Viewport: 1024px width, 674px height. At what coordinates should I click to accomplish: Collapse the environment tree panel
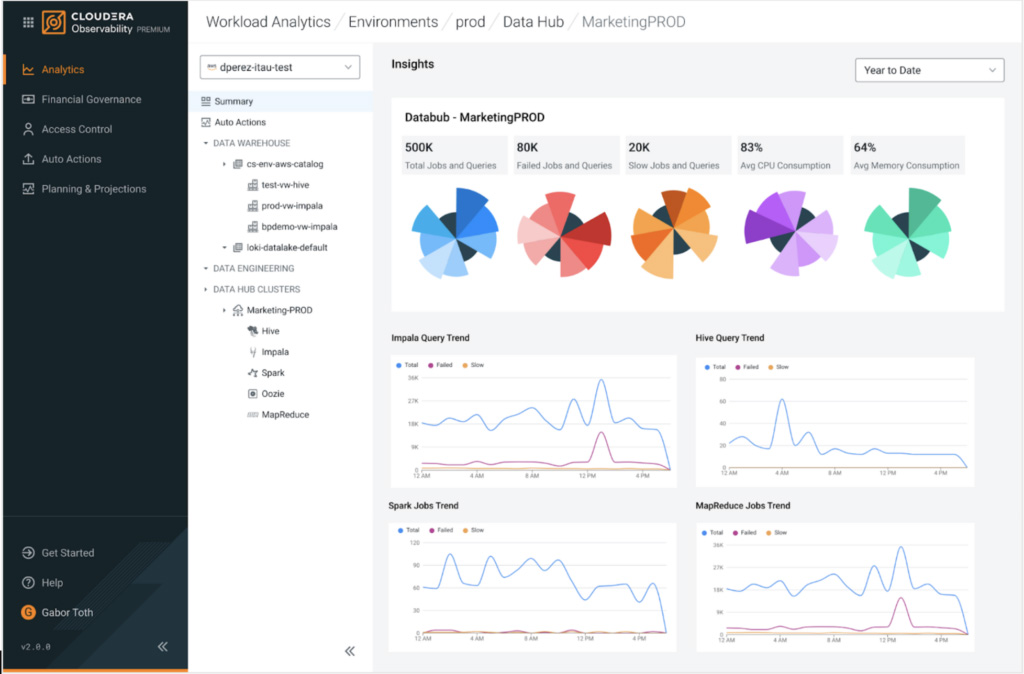point(350,651)
